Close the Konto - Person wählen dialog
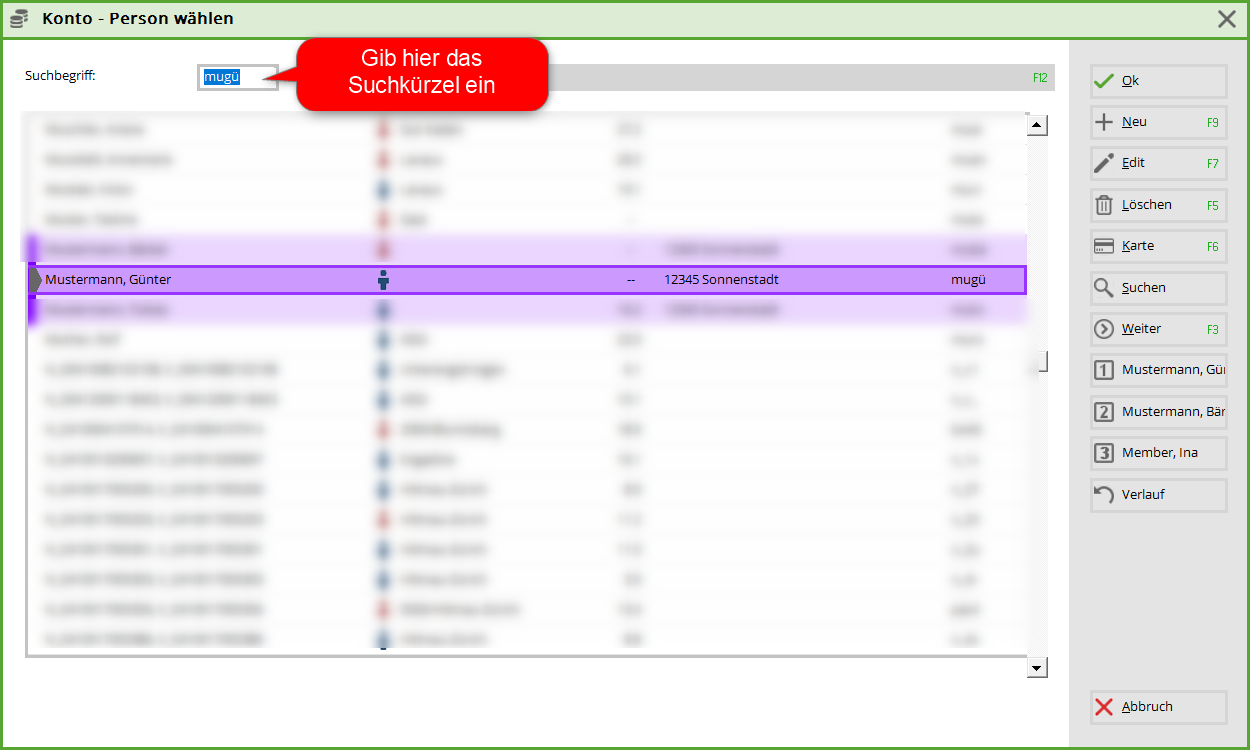This screenshot has height=750, width=1250. click(x=1227, y=18)
